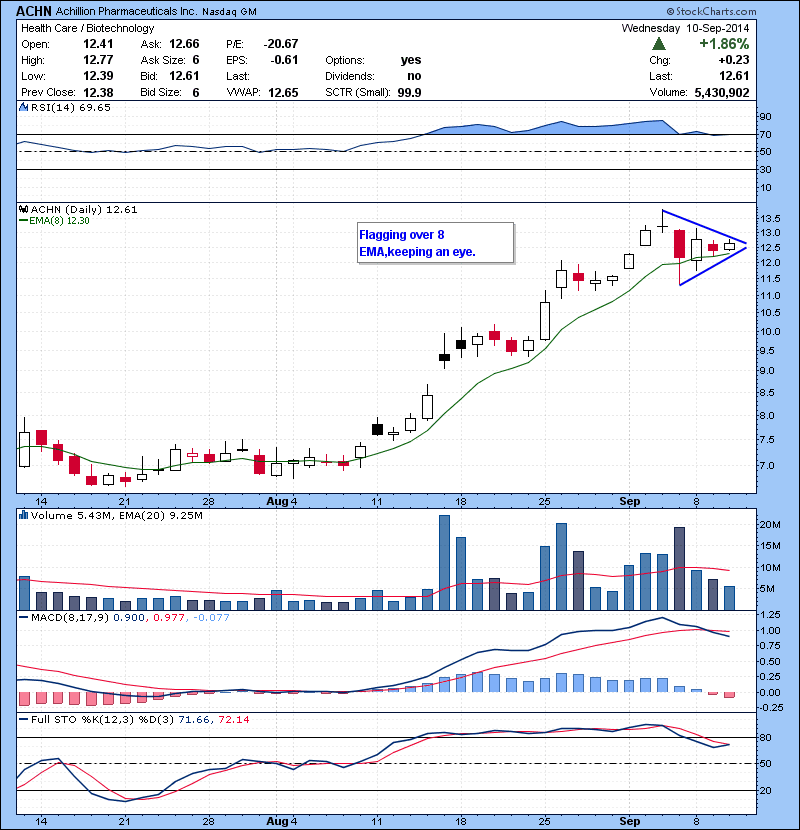Click the 'Aug 4' date label under price chart
This screenshot has height=830, width=800.
(x=282, y=501)
